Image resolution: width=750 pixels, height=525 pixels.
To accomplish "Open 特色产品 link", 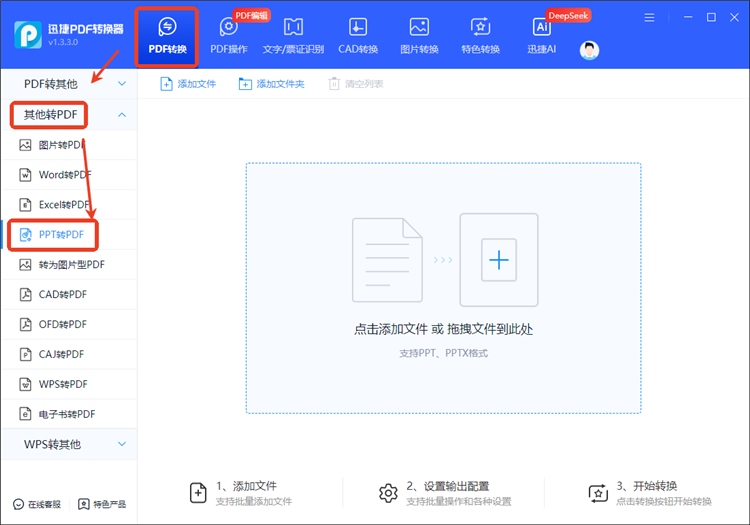I will (x=102, y=504).
